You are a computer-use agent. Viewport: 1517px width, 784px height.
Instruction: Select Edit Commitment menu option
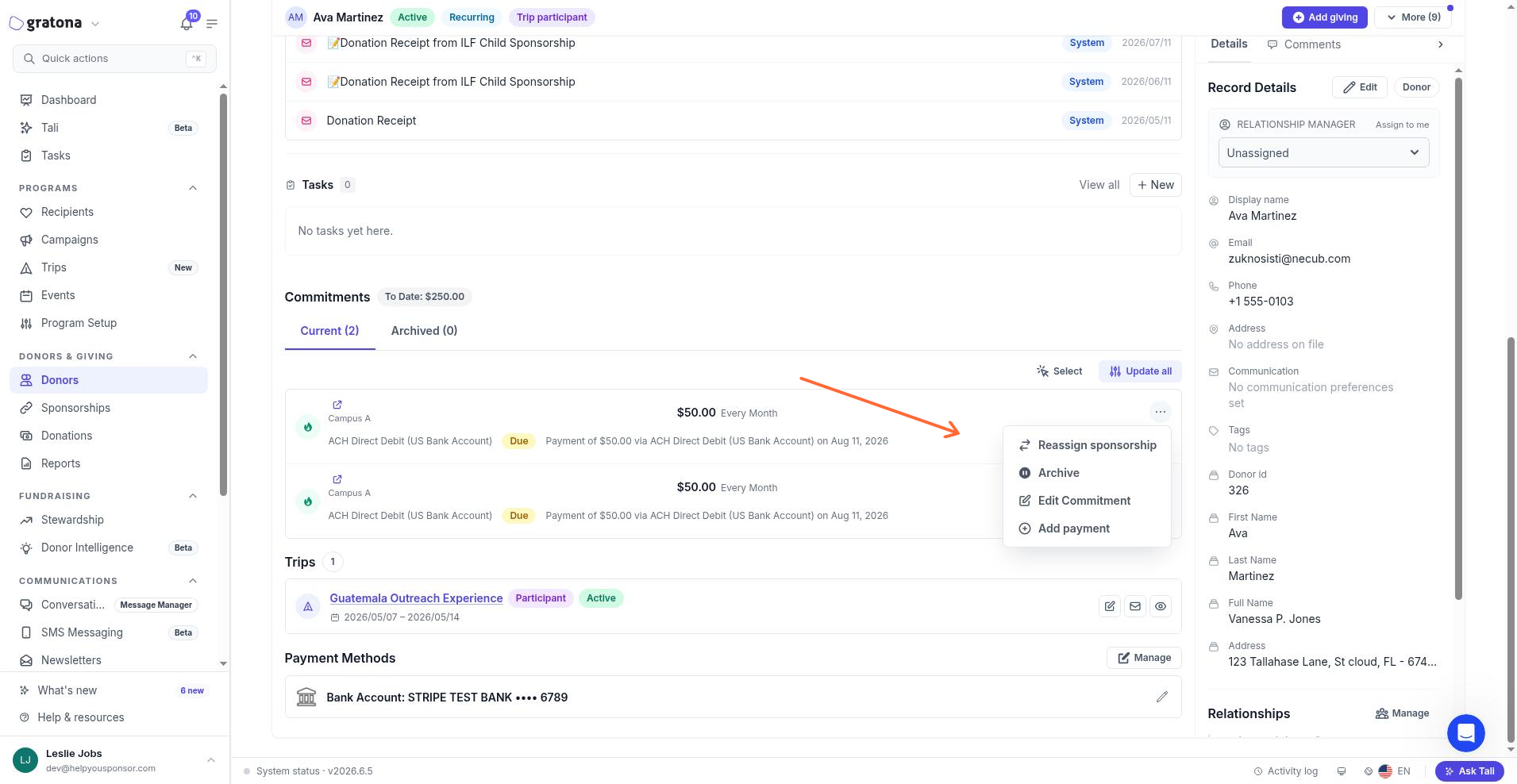(x=1087, y=501)
